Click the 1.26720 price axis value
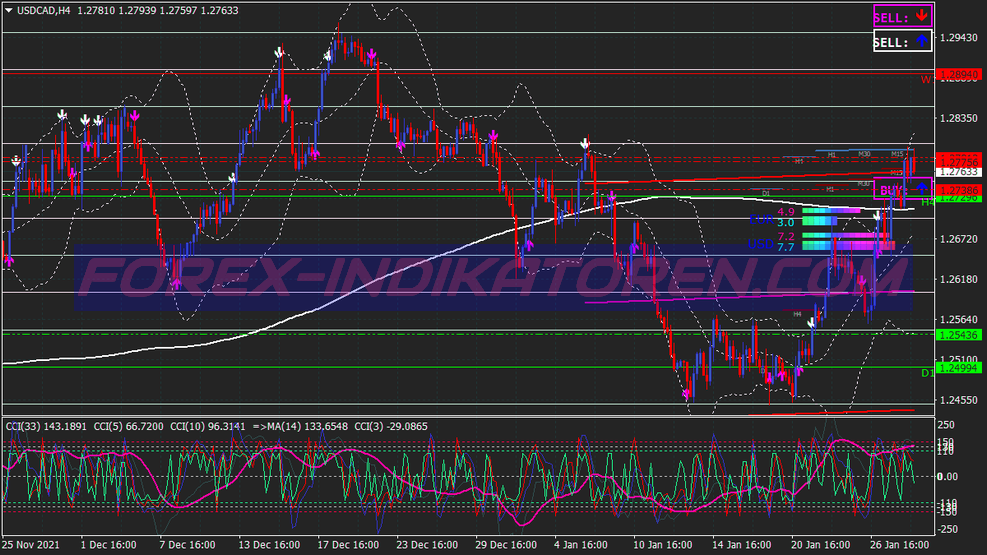This screenshot has height=555, width=987. click(x=959, y=238)
